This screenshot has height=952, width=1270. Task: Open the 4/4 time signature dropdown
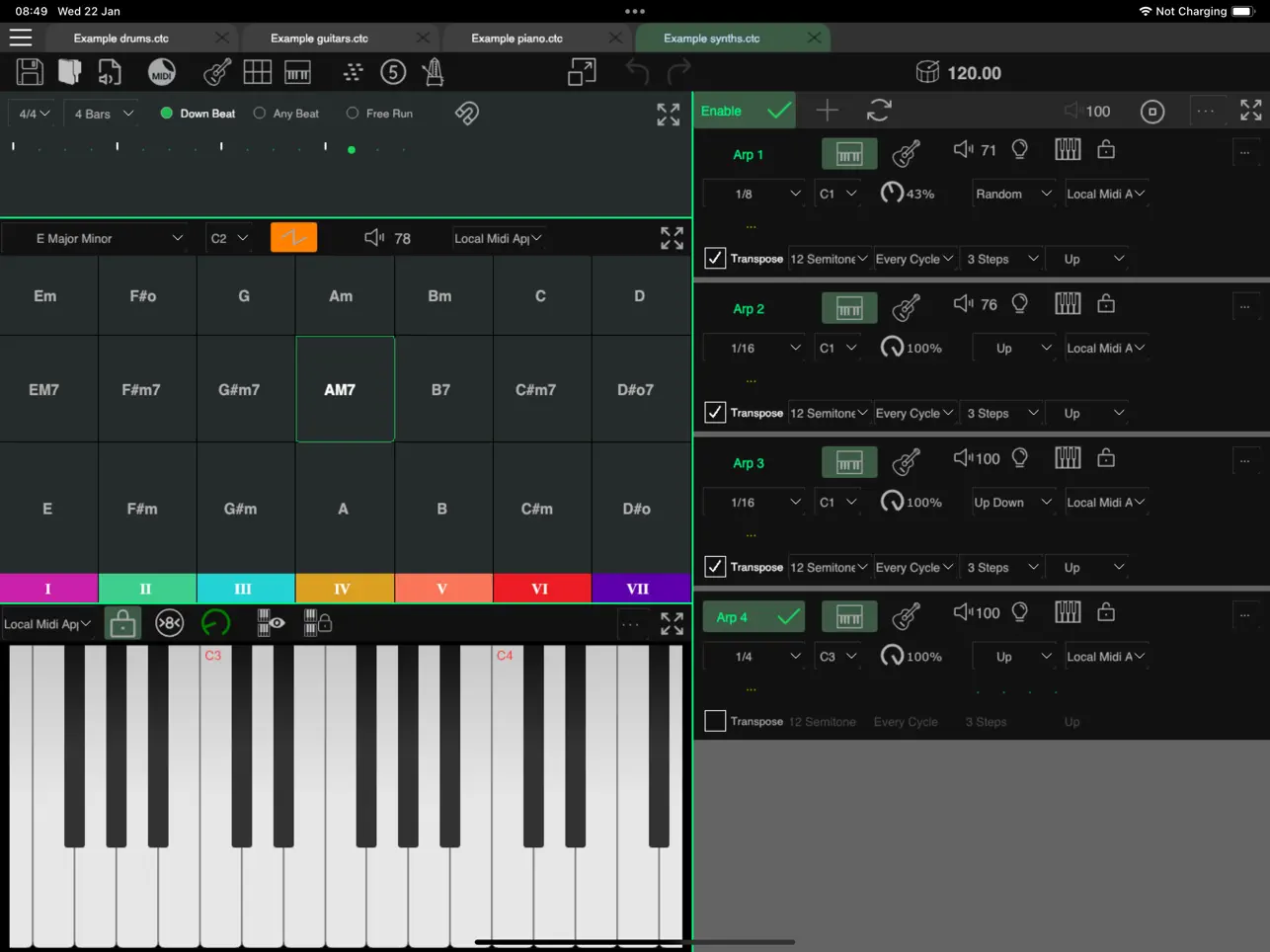34,114
